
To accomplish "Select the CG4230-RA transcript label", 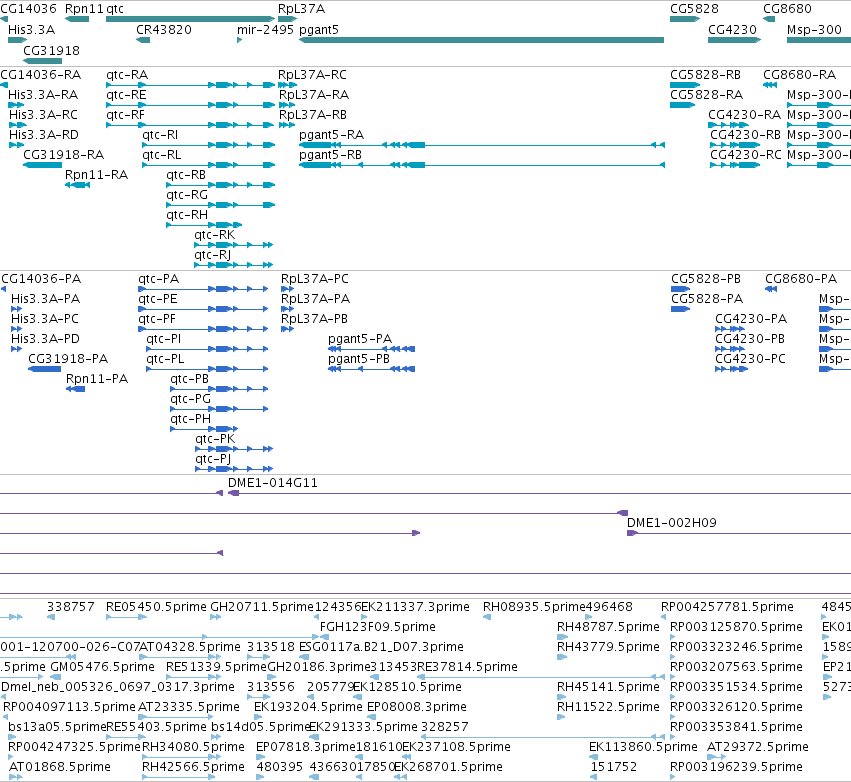I will tap(745, 115).
